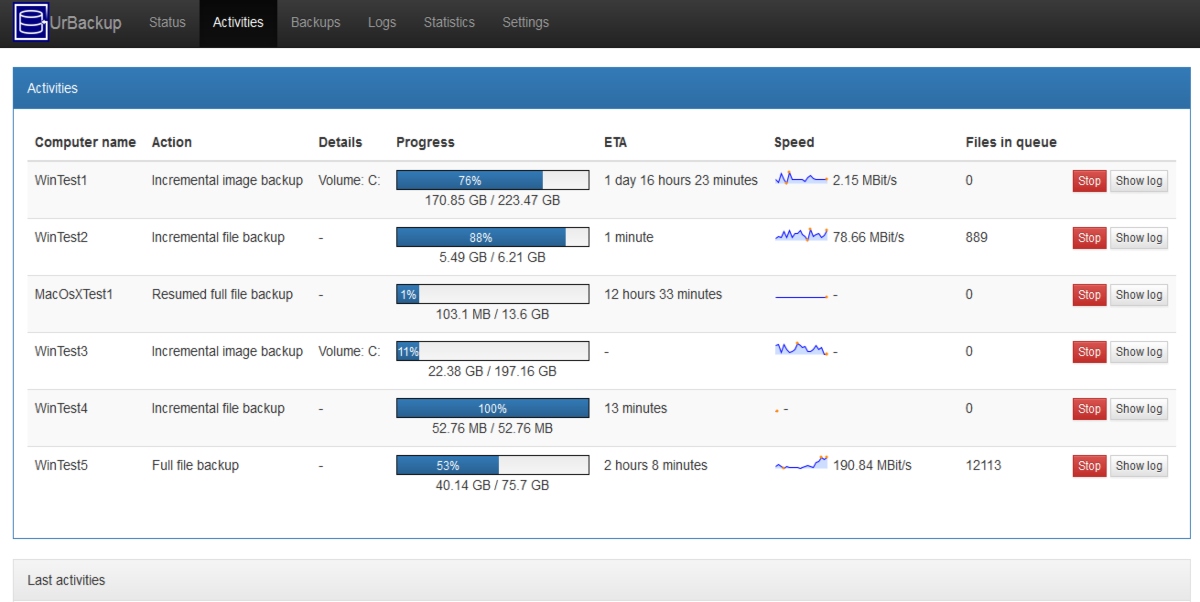The width and height of the screenshot is (1200, 602).
Task: Click the WinTest1 76% progress bar
Action: [x=492, y=180]
